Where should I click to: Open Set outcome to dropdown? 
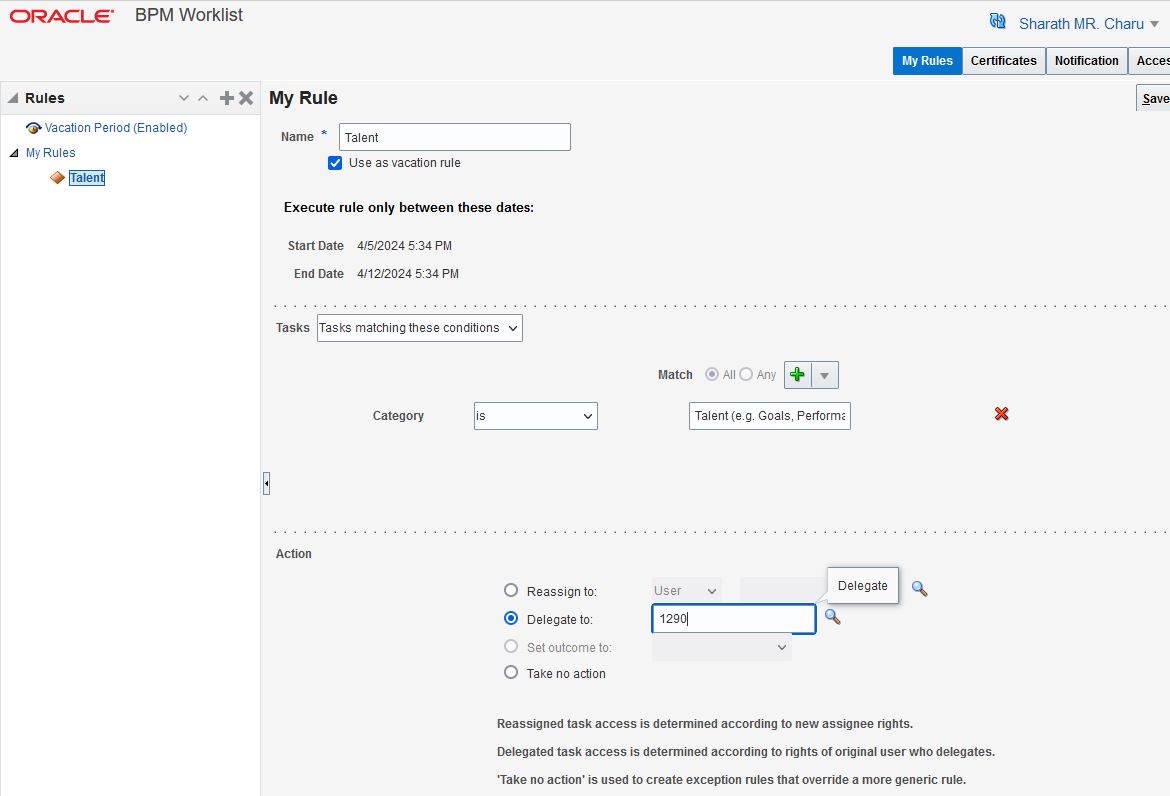[x=722, y=647]
